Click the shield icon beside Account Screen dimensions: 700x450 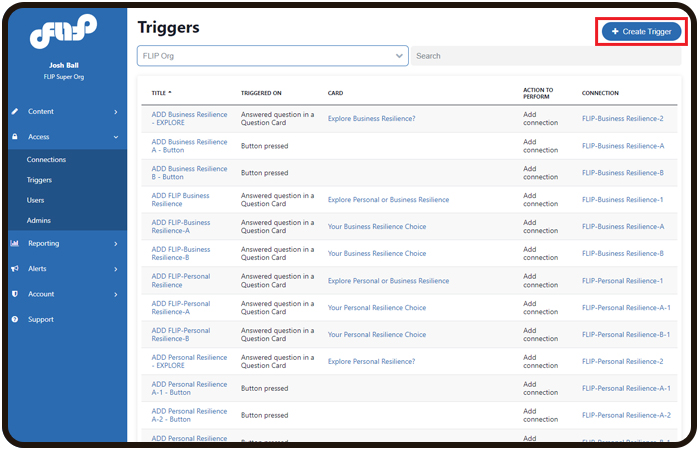tap(15, 294)
